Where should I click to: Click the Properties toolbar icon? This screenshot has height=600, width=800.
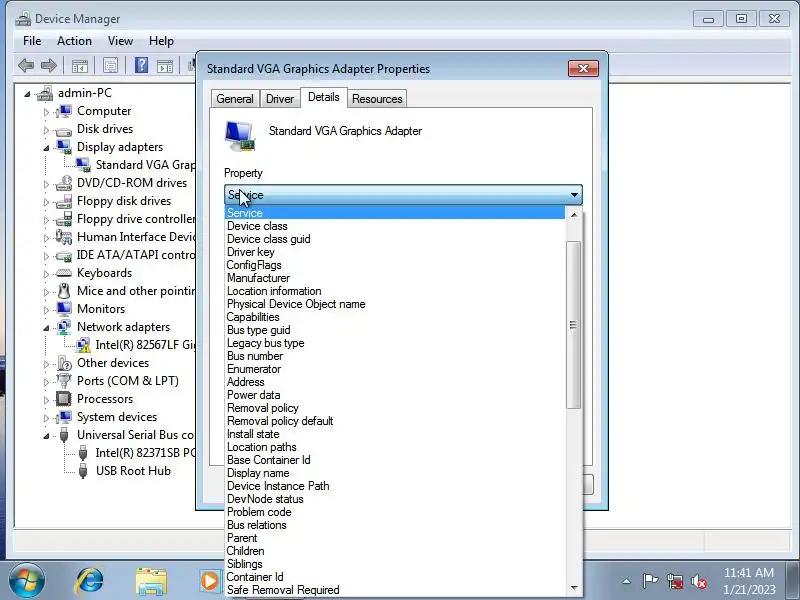[x=111, y=65]
